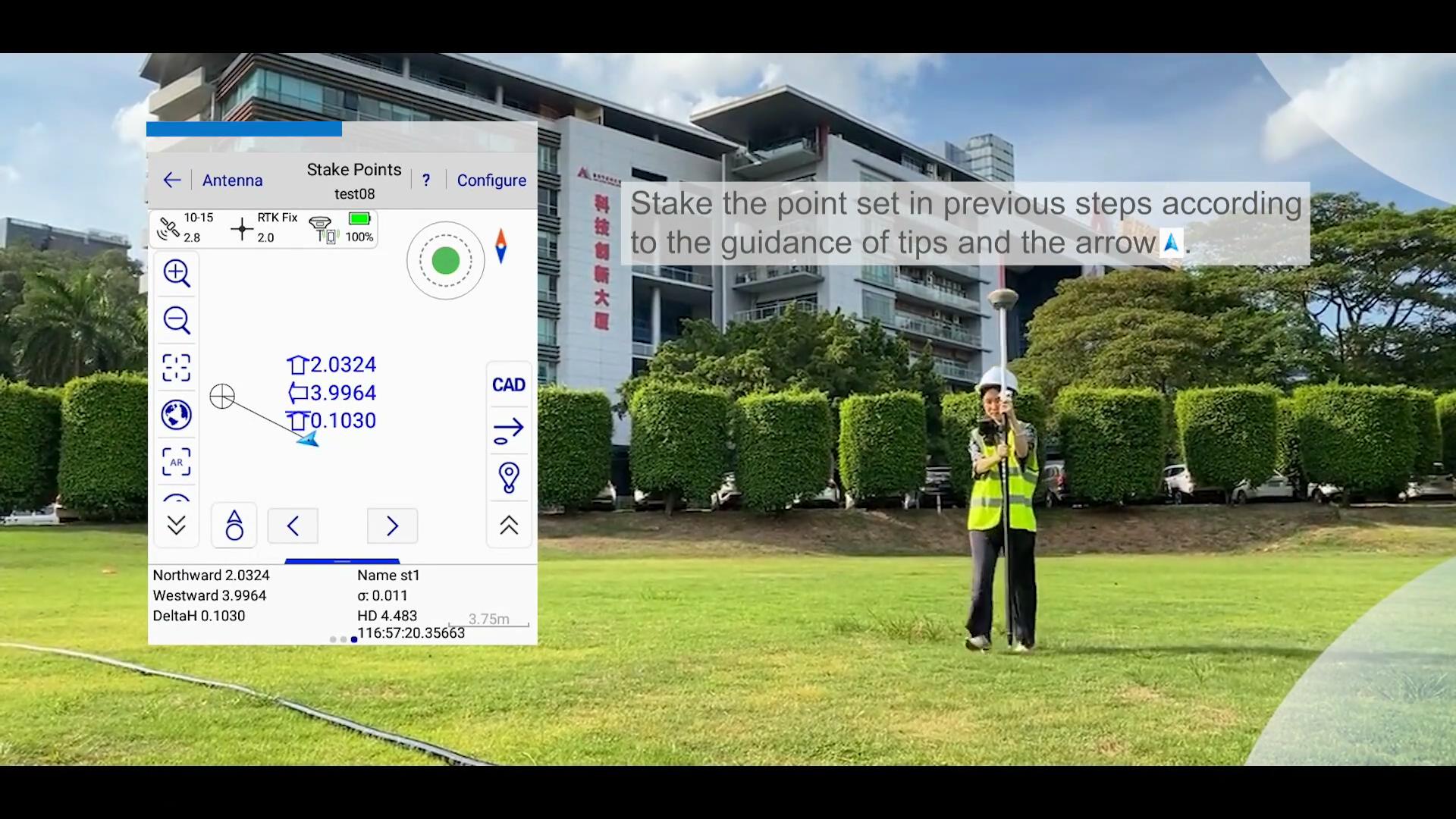
Task: Tap the Northward 2.0324 value
Action: tap(211, 576)
